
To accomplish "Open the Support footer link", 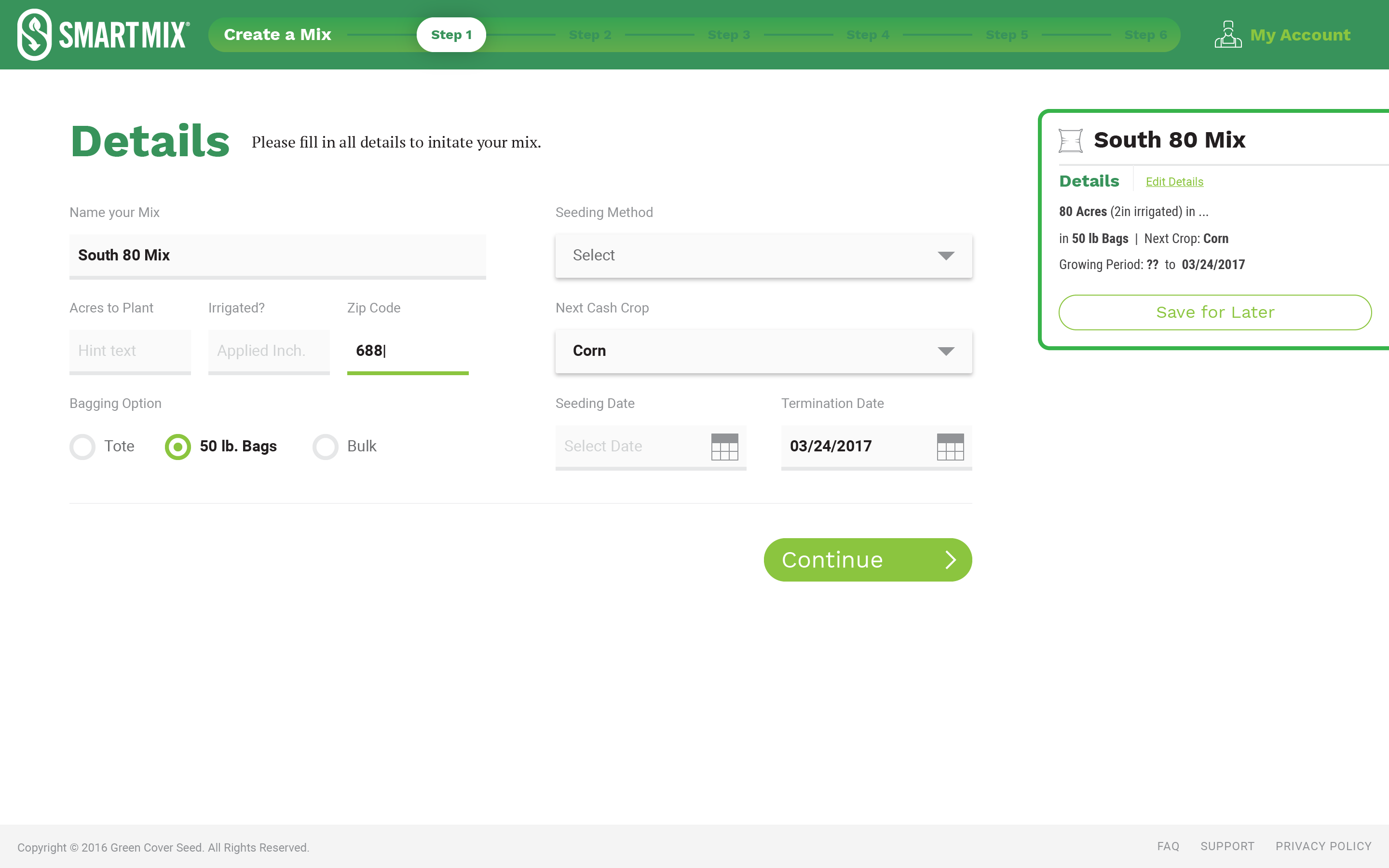I will tap(1227, 846).
